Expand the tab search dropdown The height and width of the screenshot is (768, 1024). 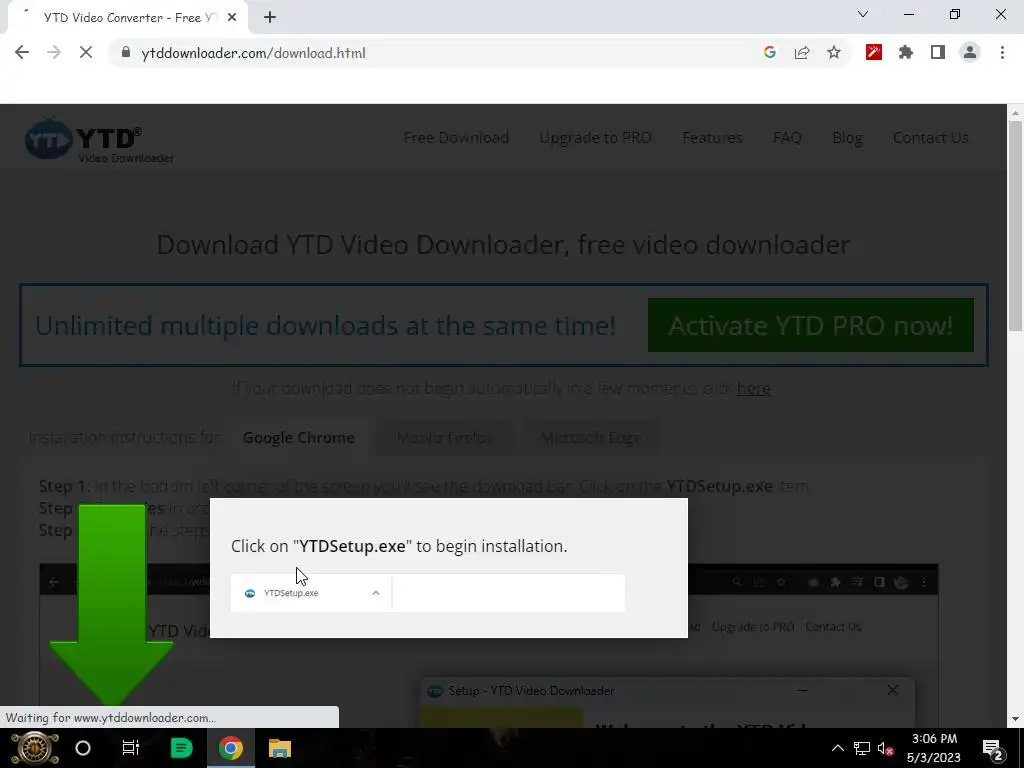coord(863,14)
